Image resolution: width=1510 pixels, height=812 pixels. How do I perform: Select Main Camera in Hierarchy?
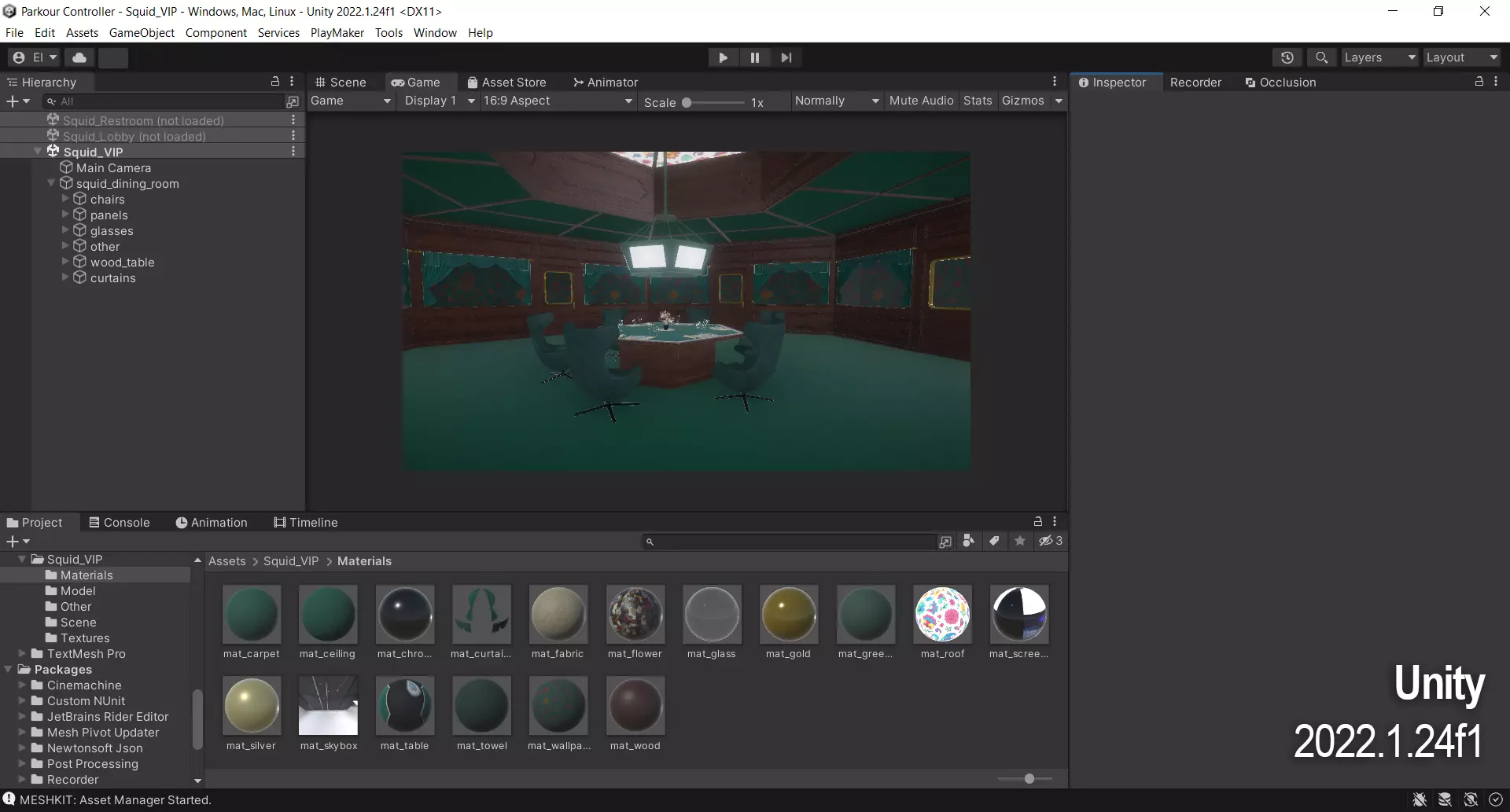pyautogui.click(x=113, y=167)
